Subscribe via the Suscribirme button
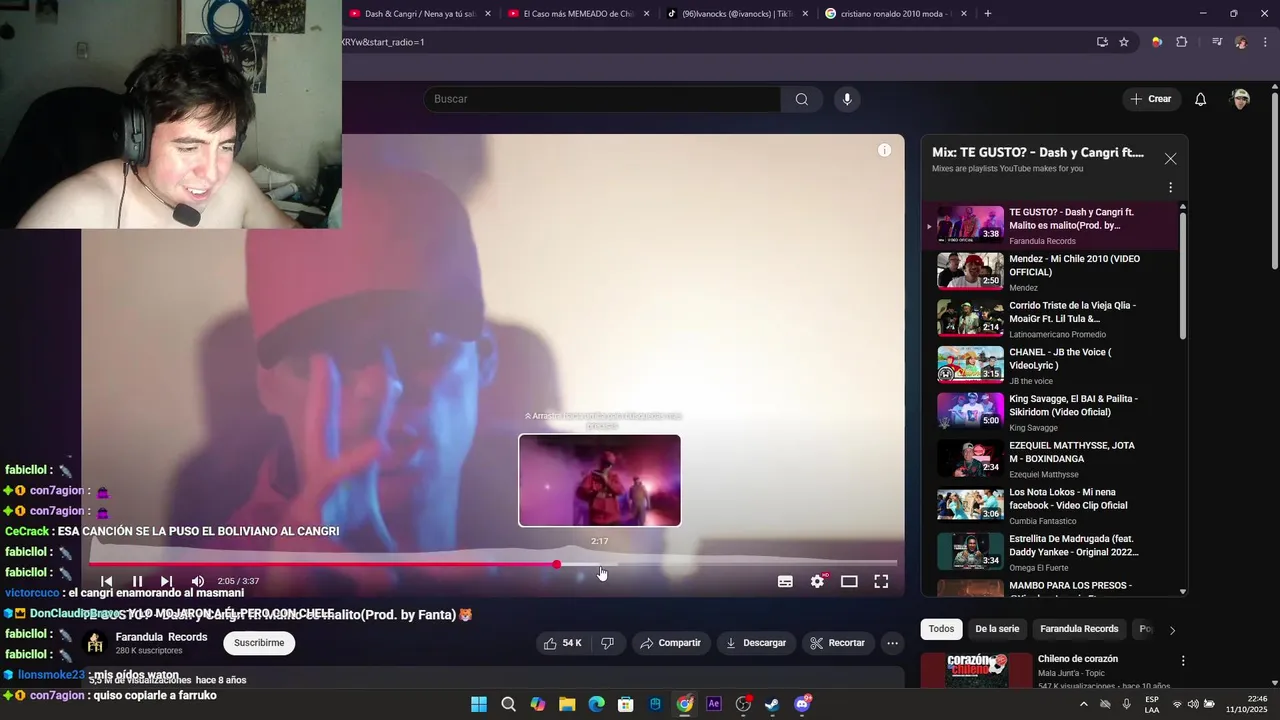Viewport: 1280px width, 720px height. point(259,643)
